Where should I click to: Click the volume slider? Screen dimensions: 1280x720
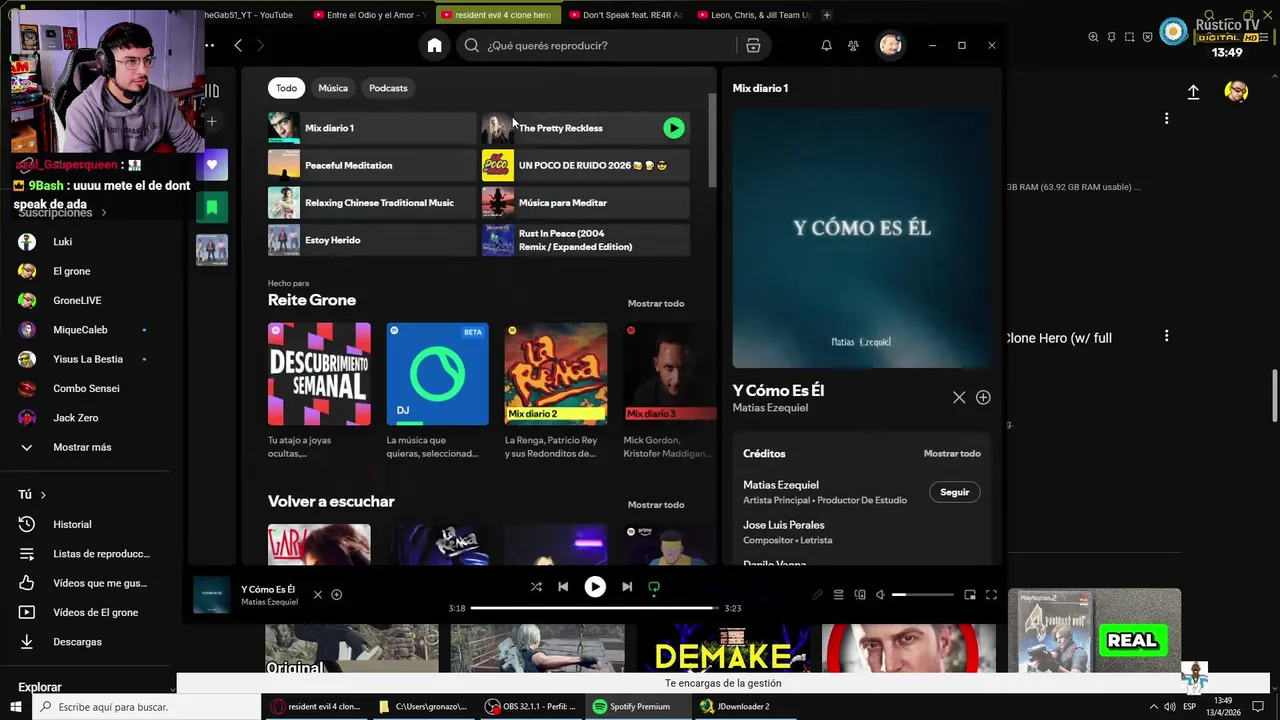(923, 595)
